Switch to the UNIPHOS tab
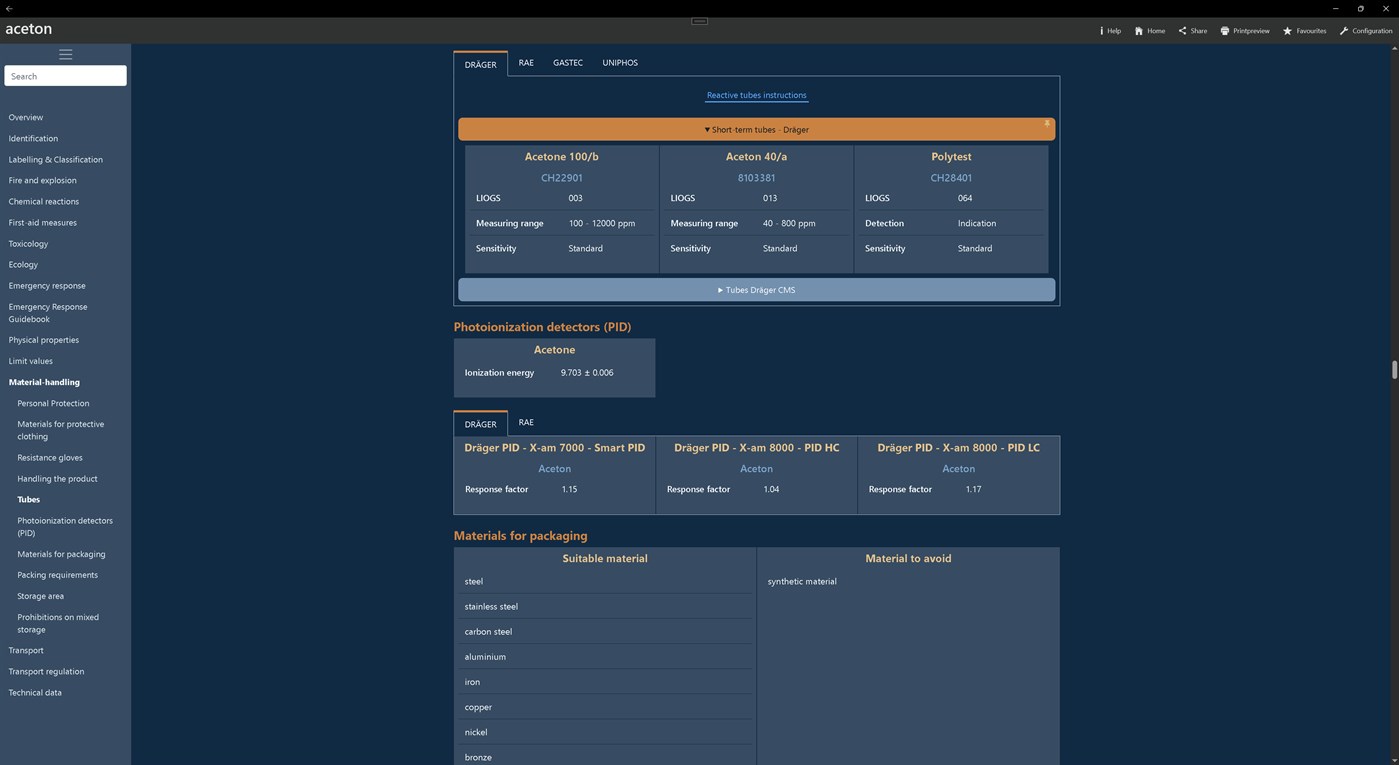 coord(620,62)
